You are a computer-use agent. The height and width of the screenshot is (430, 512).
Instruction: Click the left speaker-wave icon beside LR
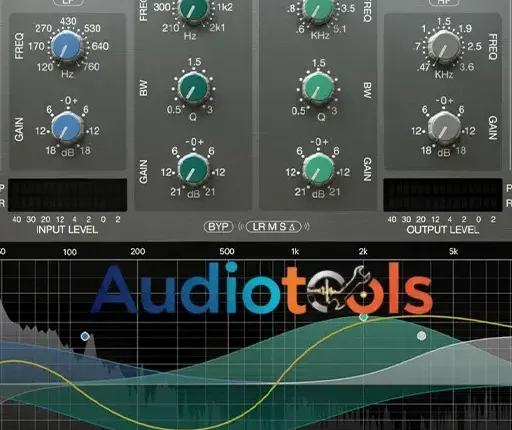pyautogui.click(x=241, y=227)
